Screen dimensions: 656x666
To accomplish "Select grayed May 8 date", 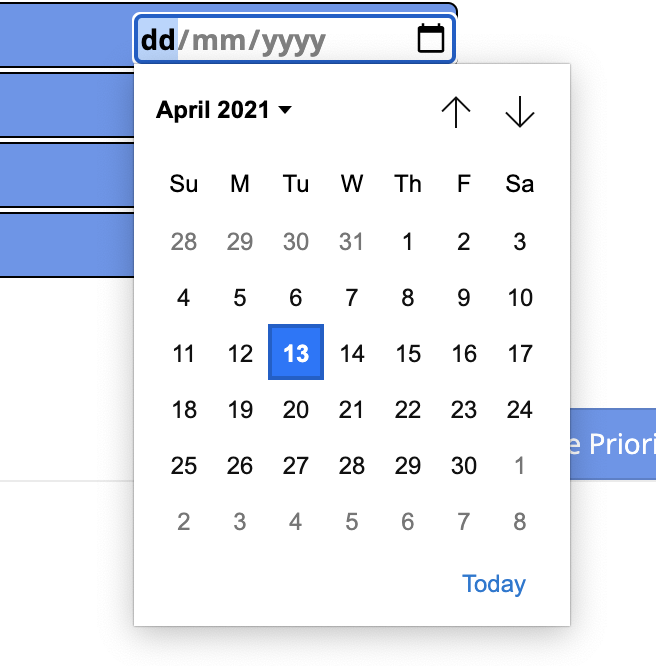I will pyautogui.click(x=520, y=522).
